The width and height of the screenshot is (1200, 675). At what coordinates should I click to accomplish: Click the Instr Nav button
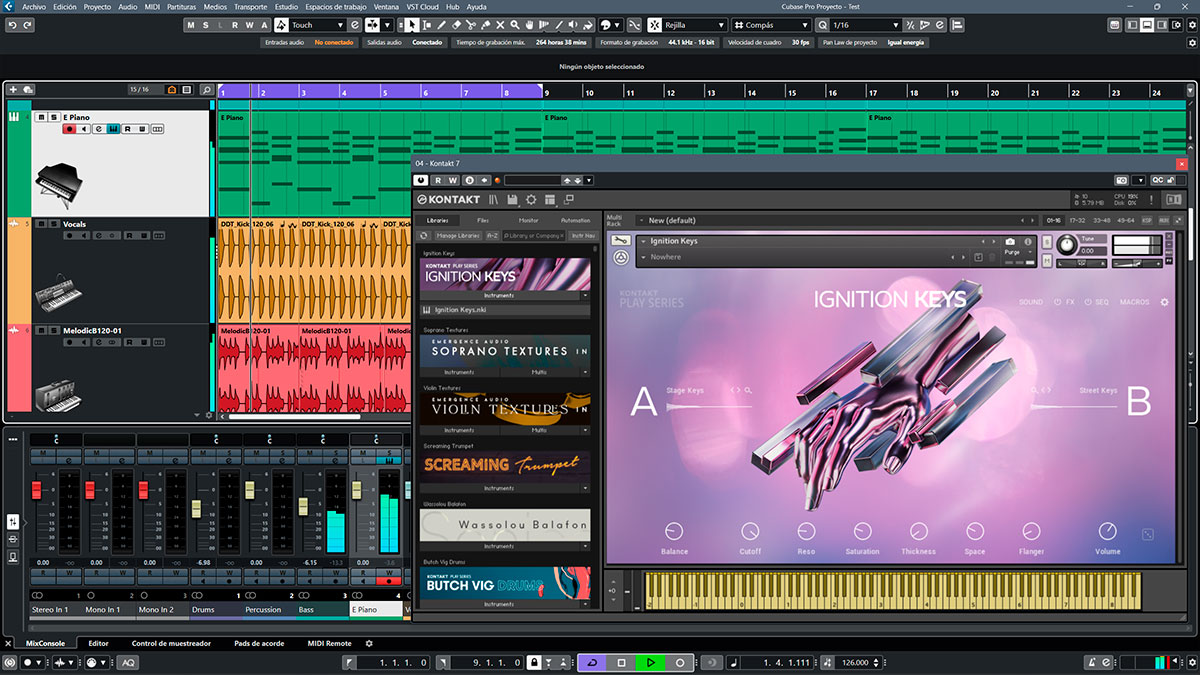[x=583, y=236]
